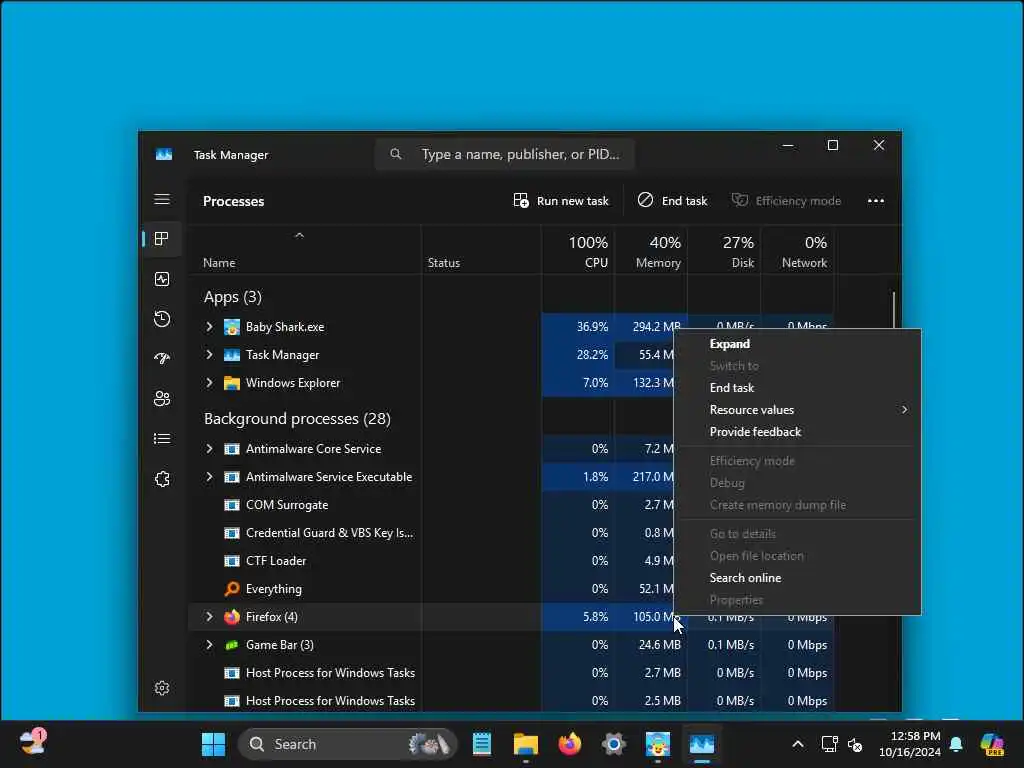Click the Baby Shark taskbar icon
This screenshot has width=1024, height=768.
[x=658, y=744]
